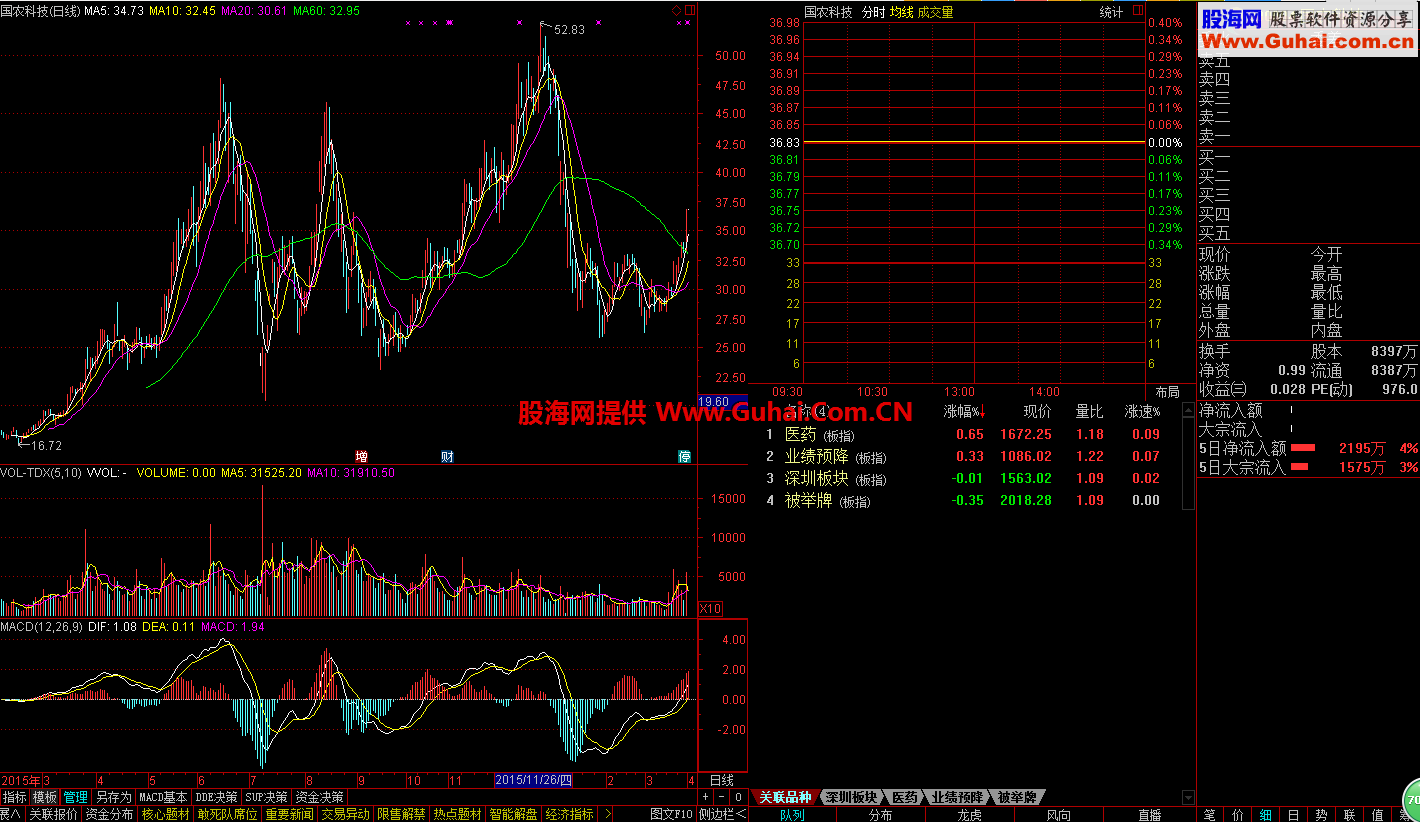1420x822 pixels.
Task: Switch to 势 trend view
Action: [1322, 814]
